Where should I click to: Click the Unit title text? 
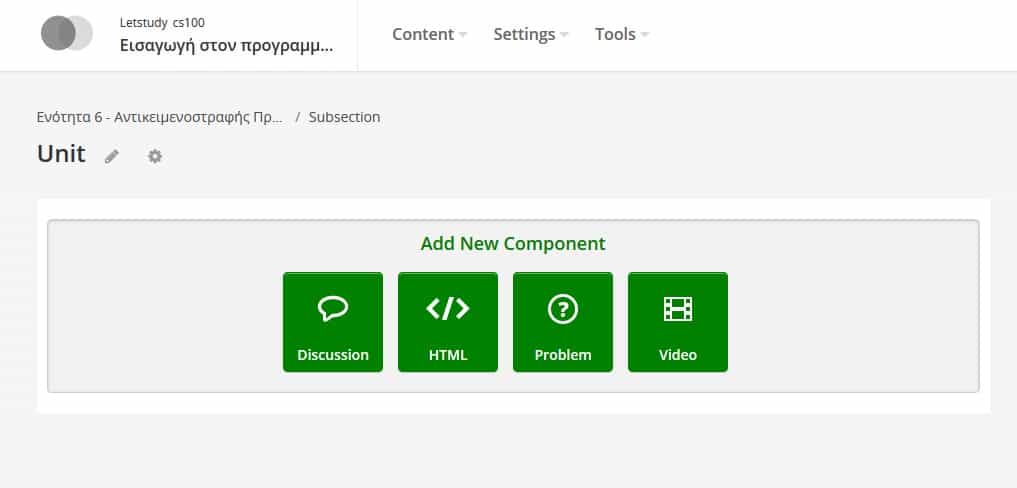[x=61, y=154]
